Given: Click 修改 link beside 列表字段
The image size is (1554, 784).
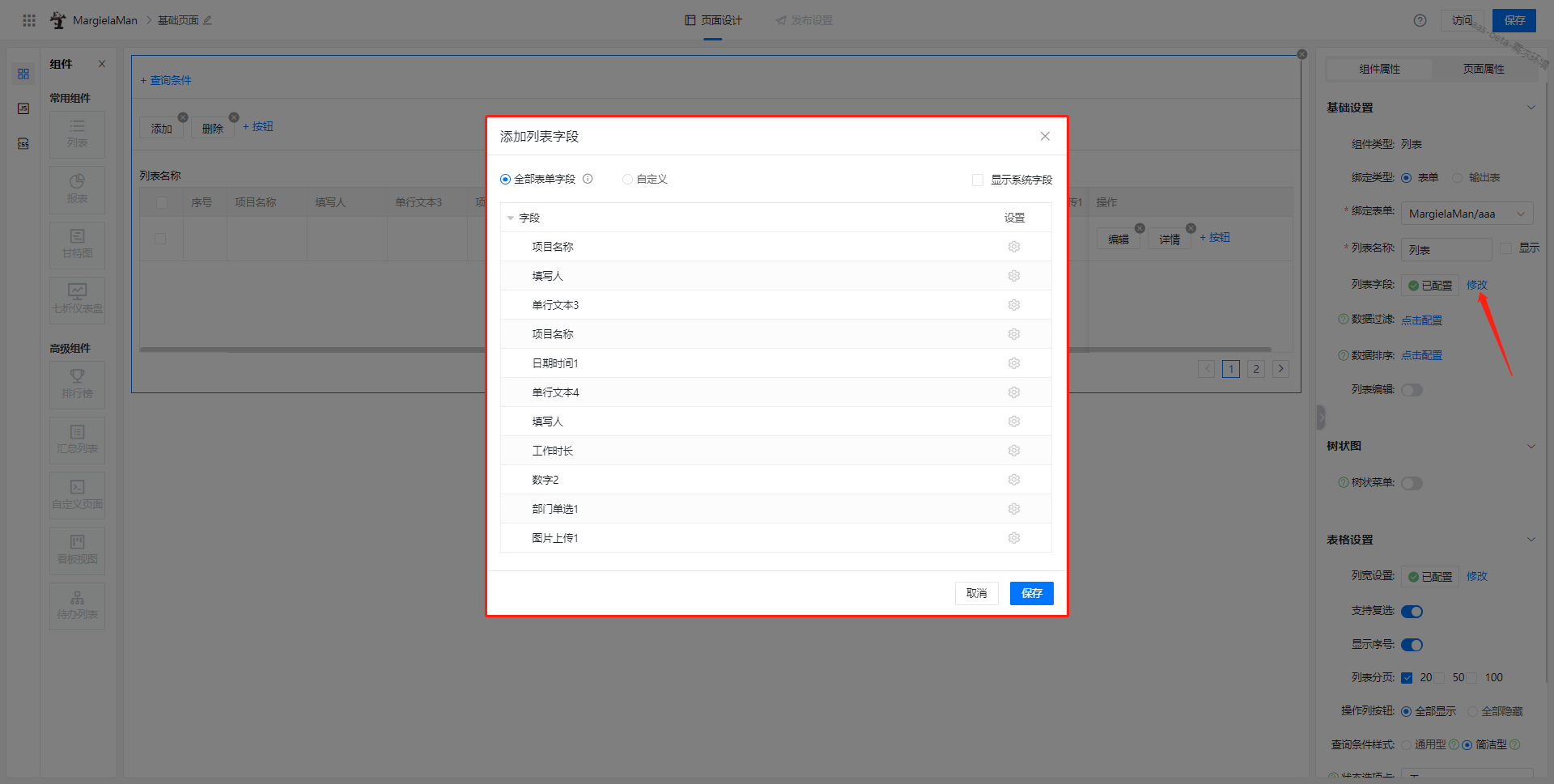Looking at the screenshot, I should [x=1477, y=285].
